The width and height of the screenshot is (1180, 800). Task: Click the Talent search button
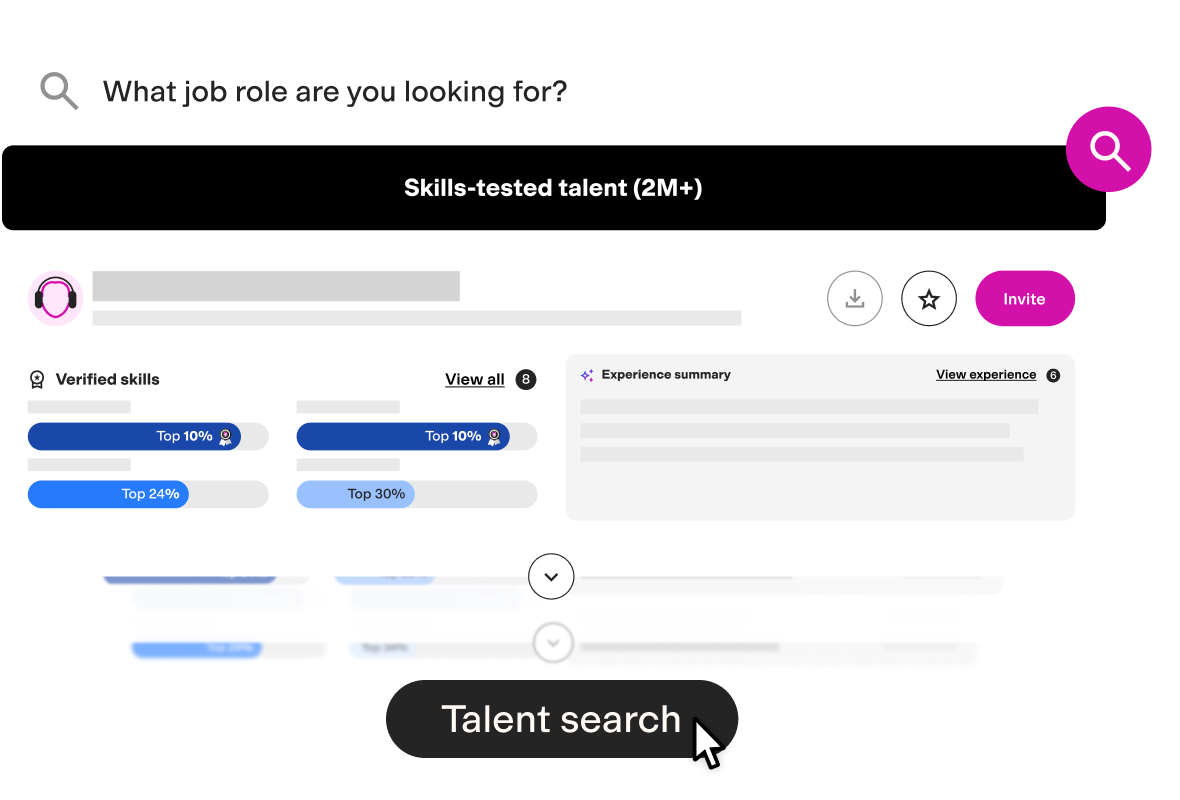coord(561,719)
